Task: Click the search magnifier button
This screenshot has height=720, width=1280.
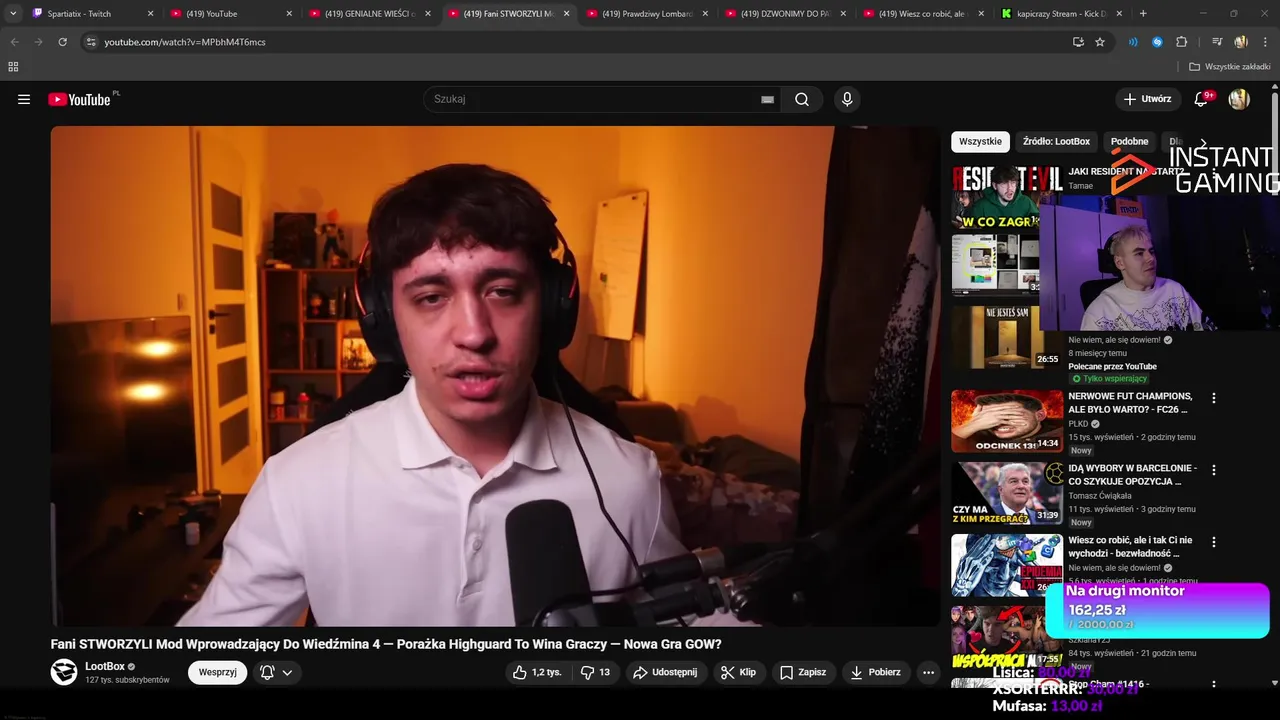Action: [802, 99]
